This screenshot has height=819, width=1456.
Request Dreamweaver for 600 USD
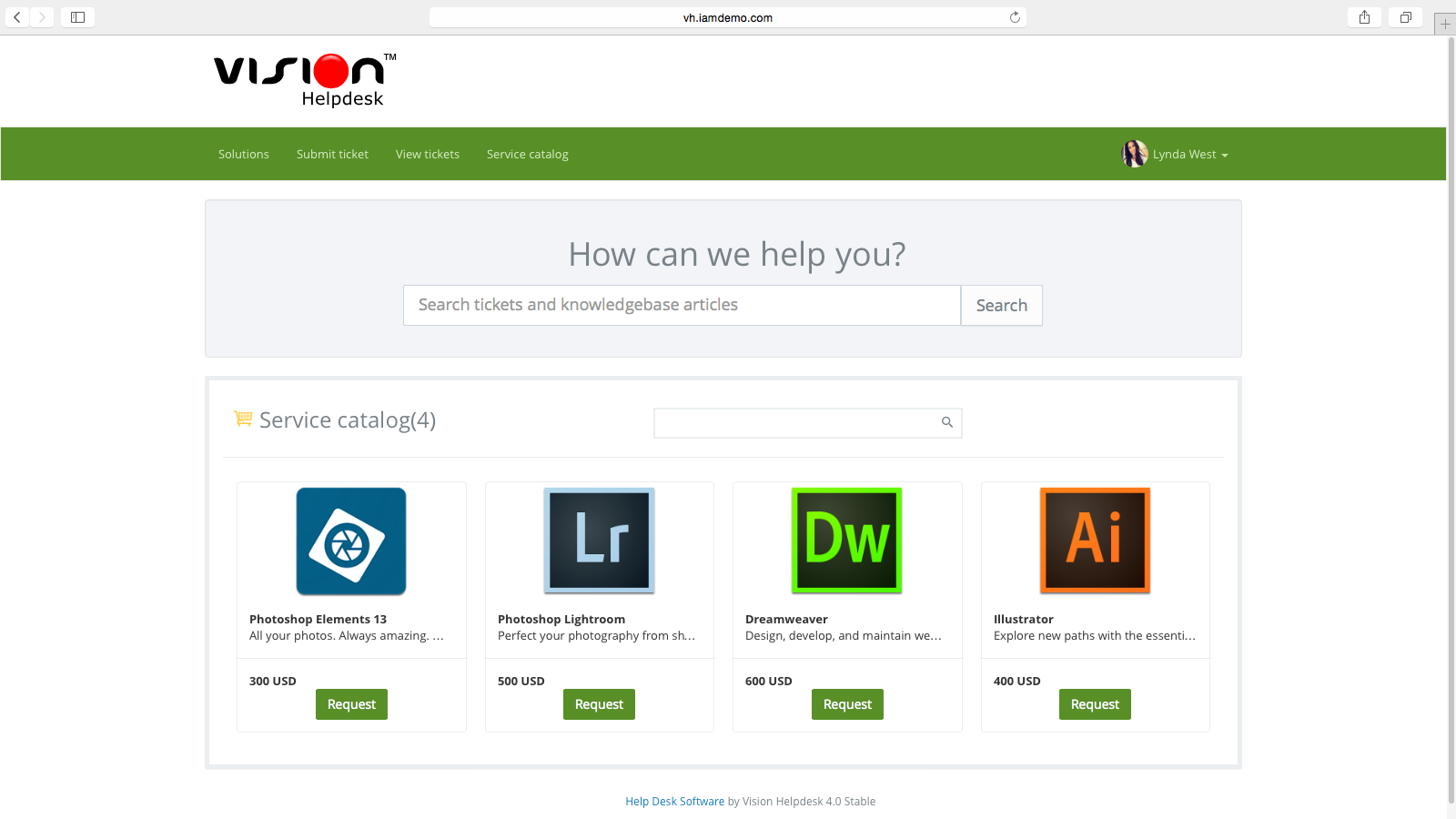click(x=847, y=704)
